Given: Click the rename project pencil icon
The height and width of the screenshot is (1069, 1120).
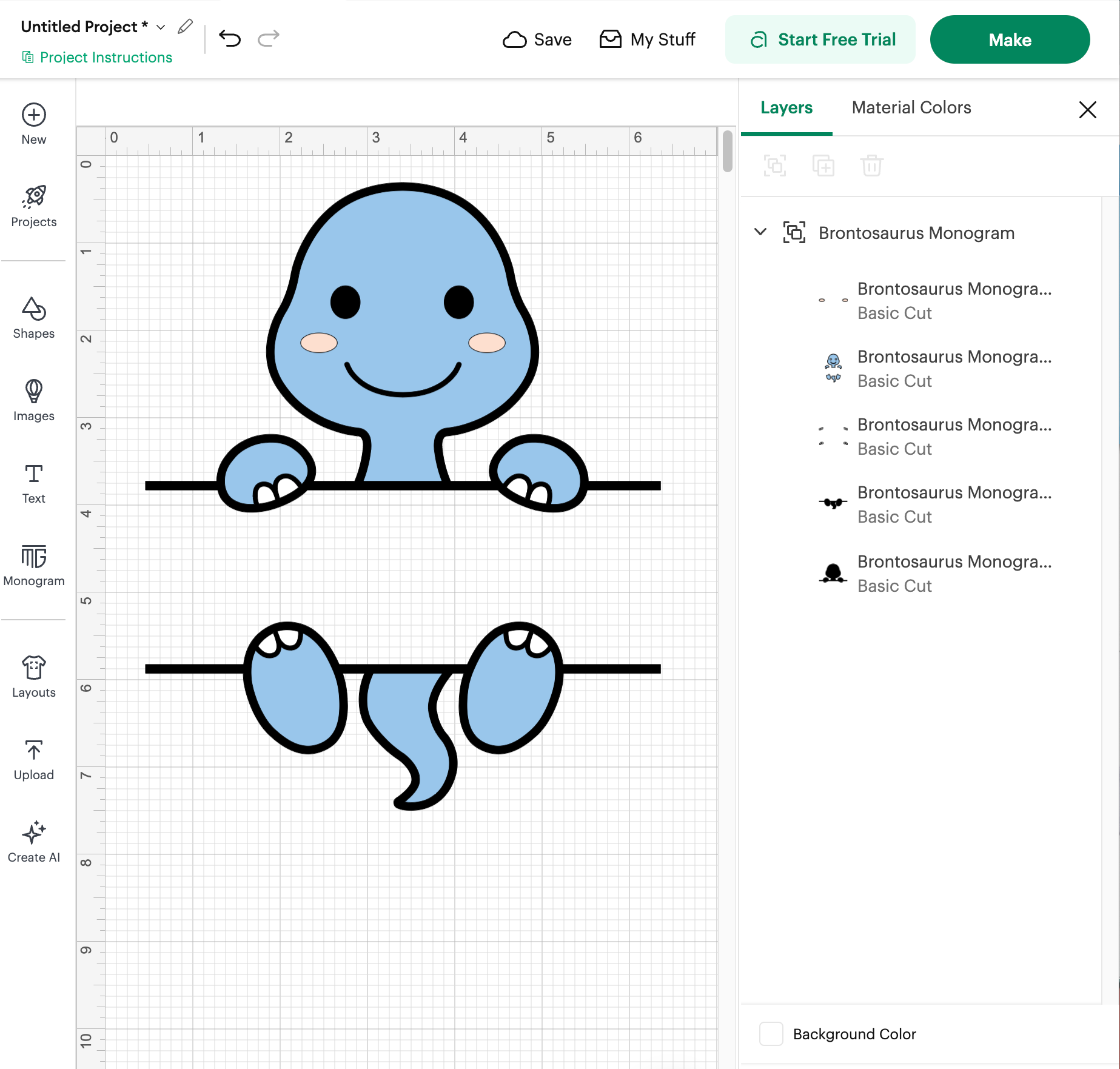Looking at the screenshot, I should click(185, 27).
